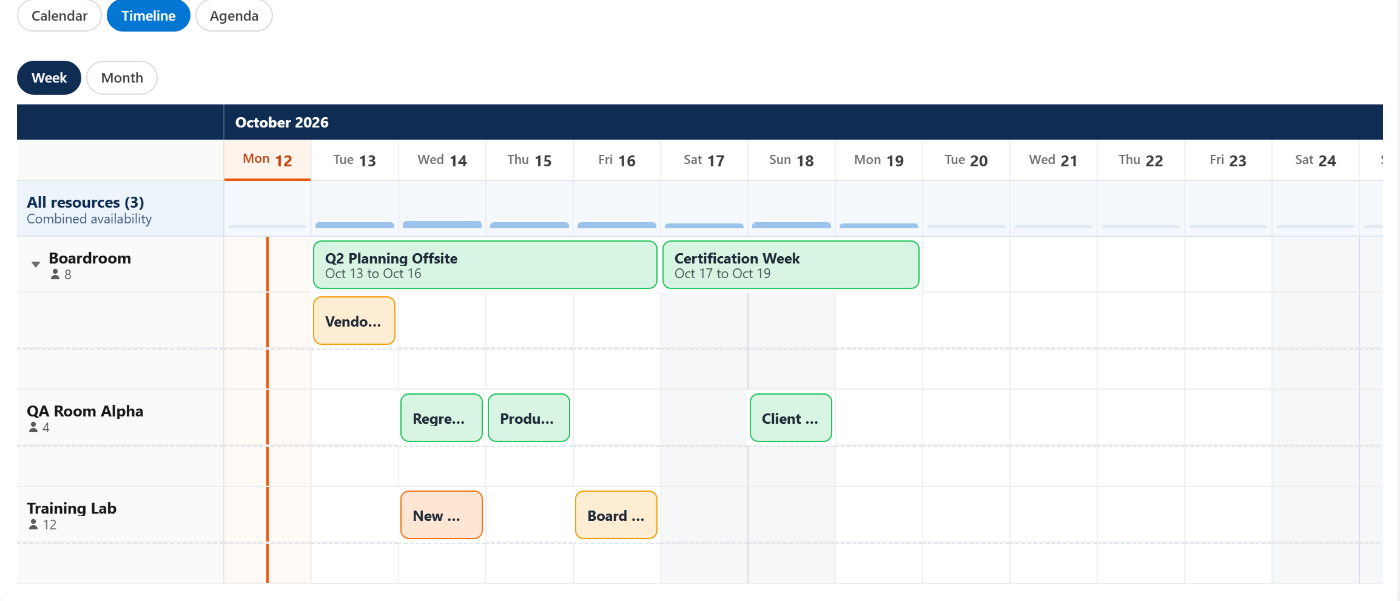Select the Tue 20 day header
Image resolution: width=1400 pixels, height=601 pixels.
(x=966, y=160)
